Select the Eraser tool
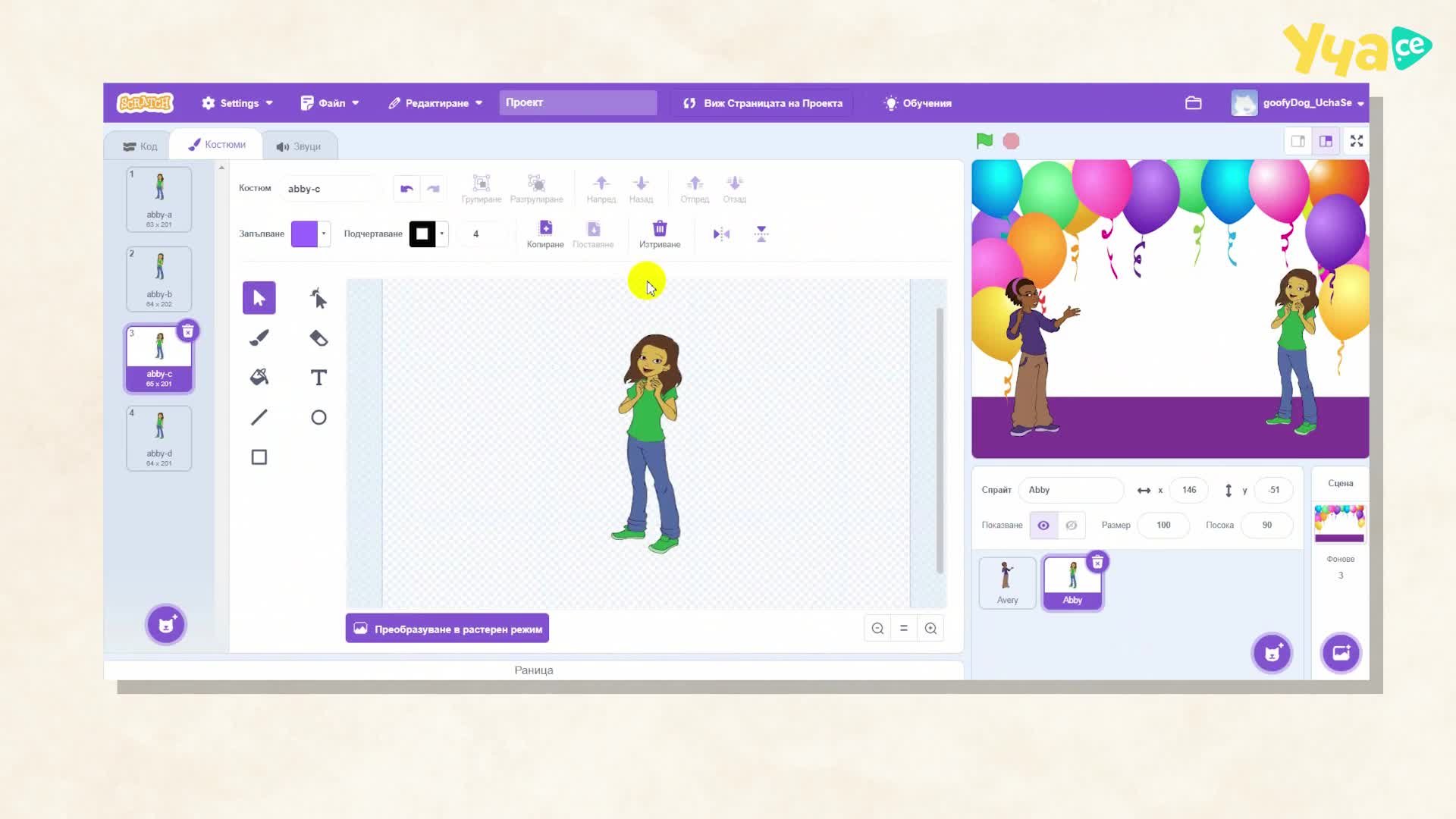 tap(318, 337)
